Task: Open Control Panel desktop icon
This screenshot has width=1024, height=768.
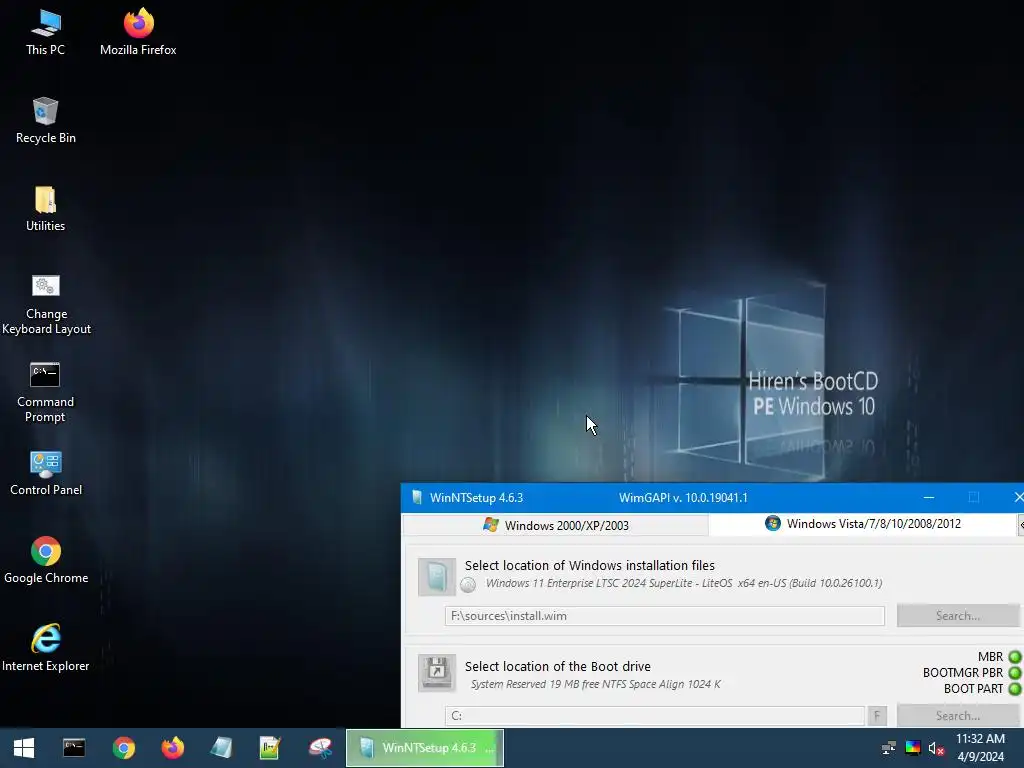Action: [46, 473]
